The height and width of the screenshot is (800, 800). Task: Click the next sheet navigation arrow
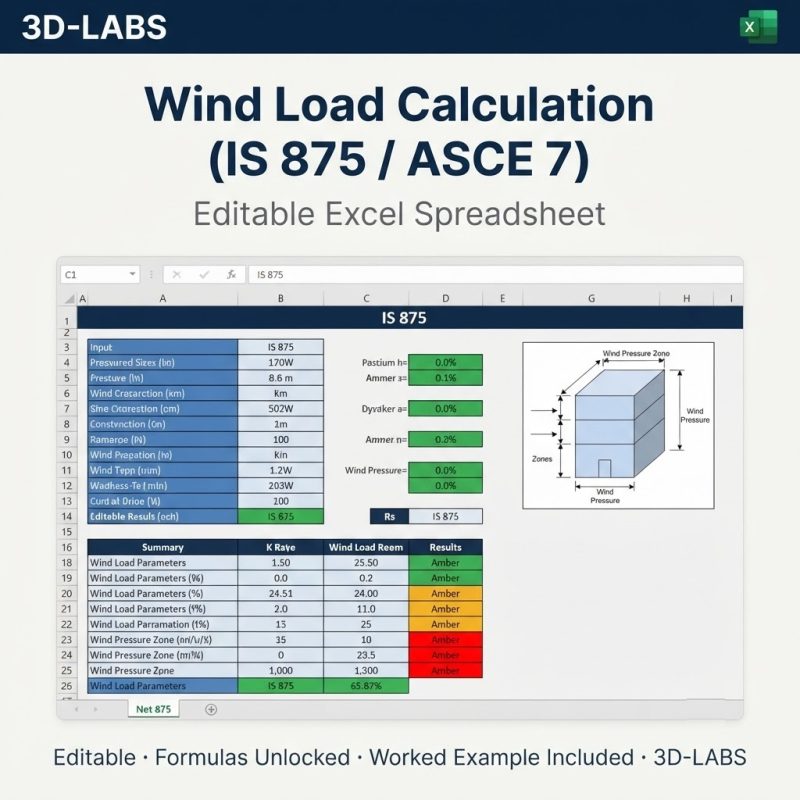pos(95,709)
